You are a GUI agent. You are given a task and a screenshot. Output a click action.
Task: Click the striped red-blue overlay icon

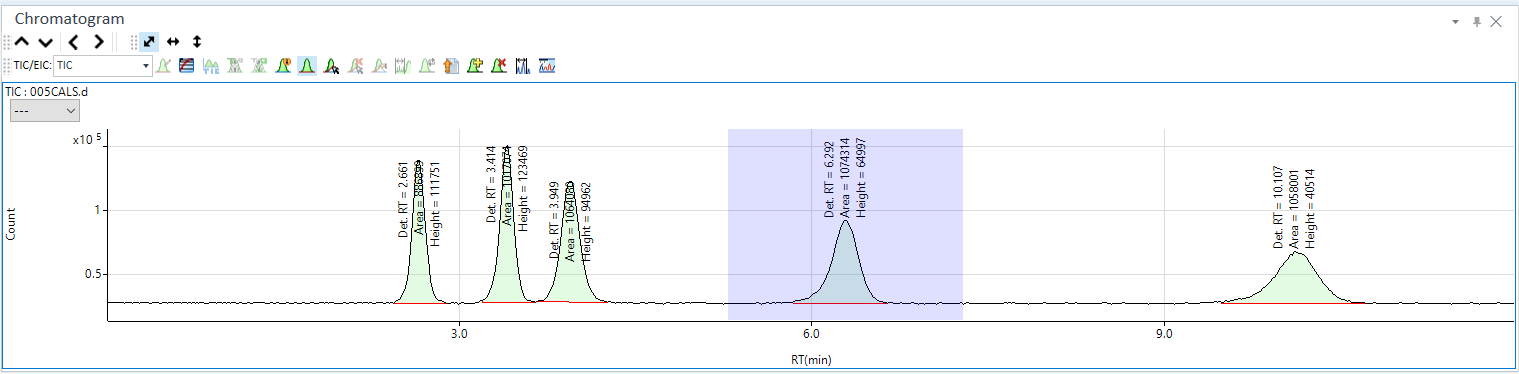click(x=186, y=66)
